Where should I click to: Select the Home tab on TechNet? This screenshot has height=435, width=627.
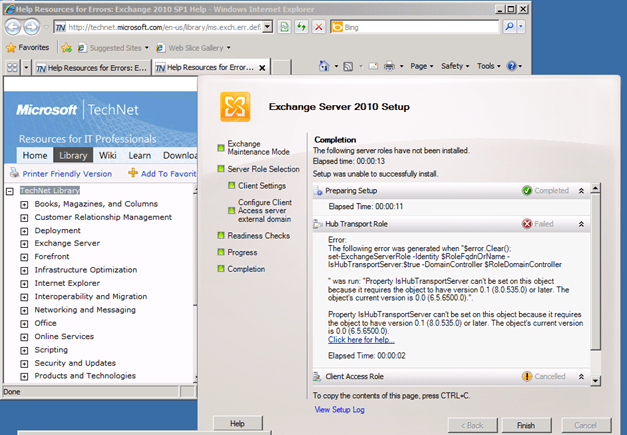pos(35,155)
